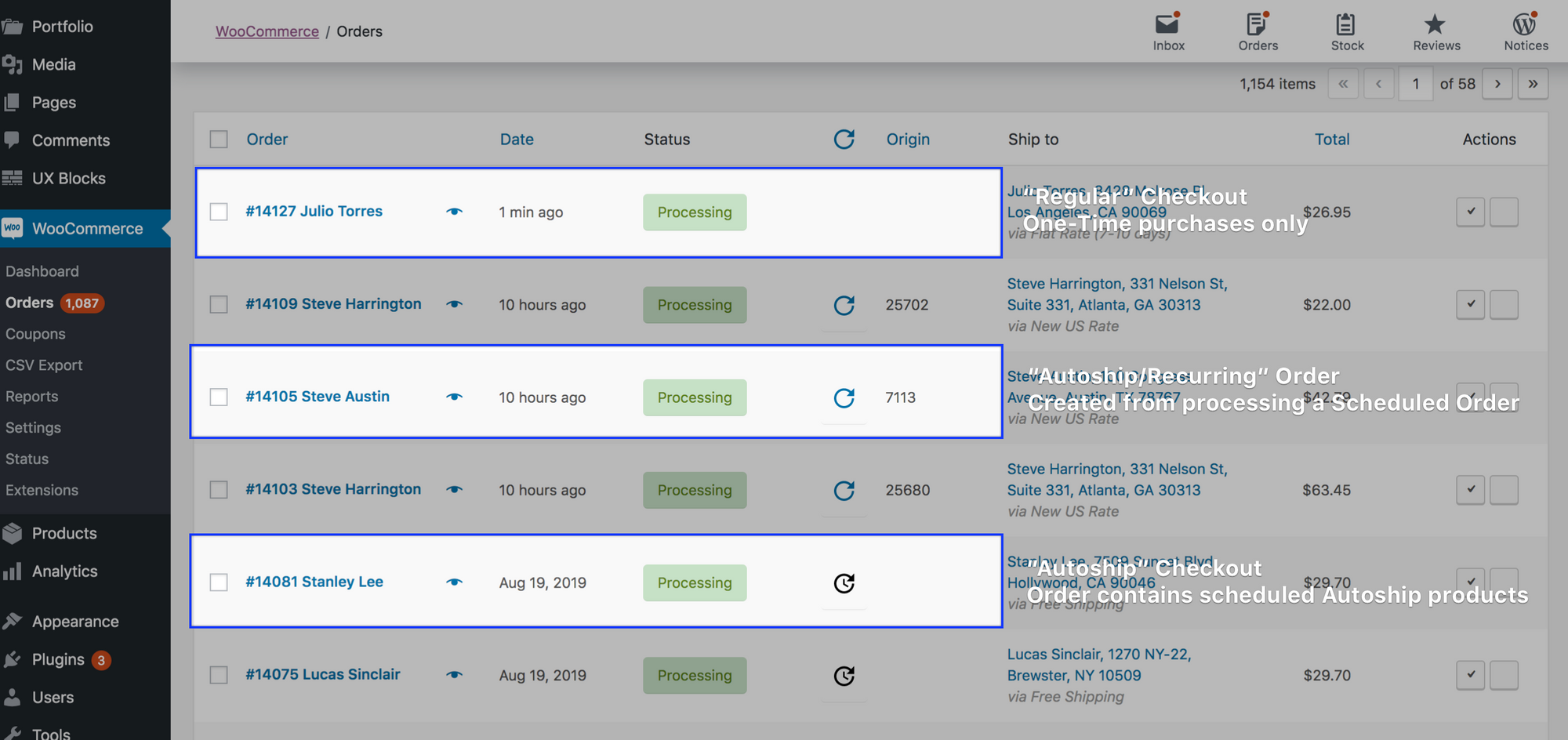
Task: Preview order #14081 with the eye icon
Action: coord(454,582)
